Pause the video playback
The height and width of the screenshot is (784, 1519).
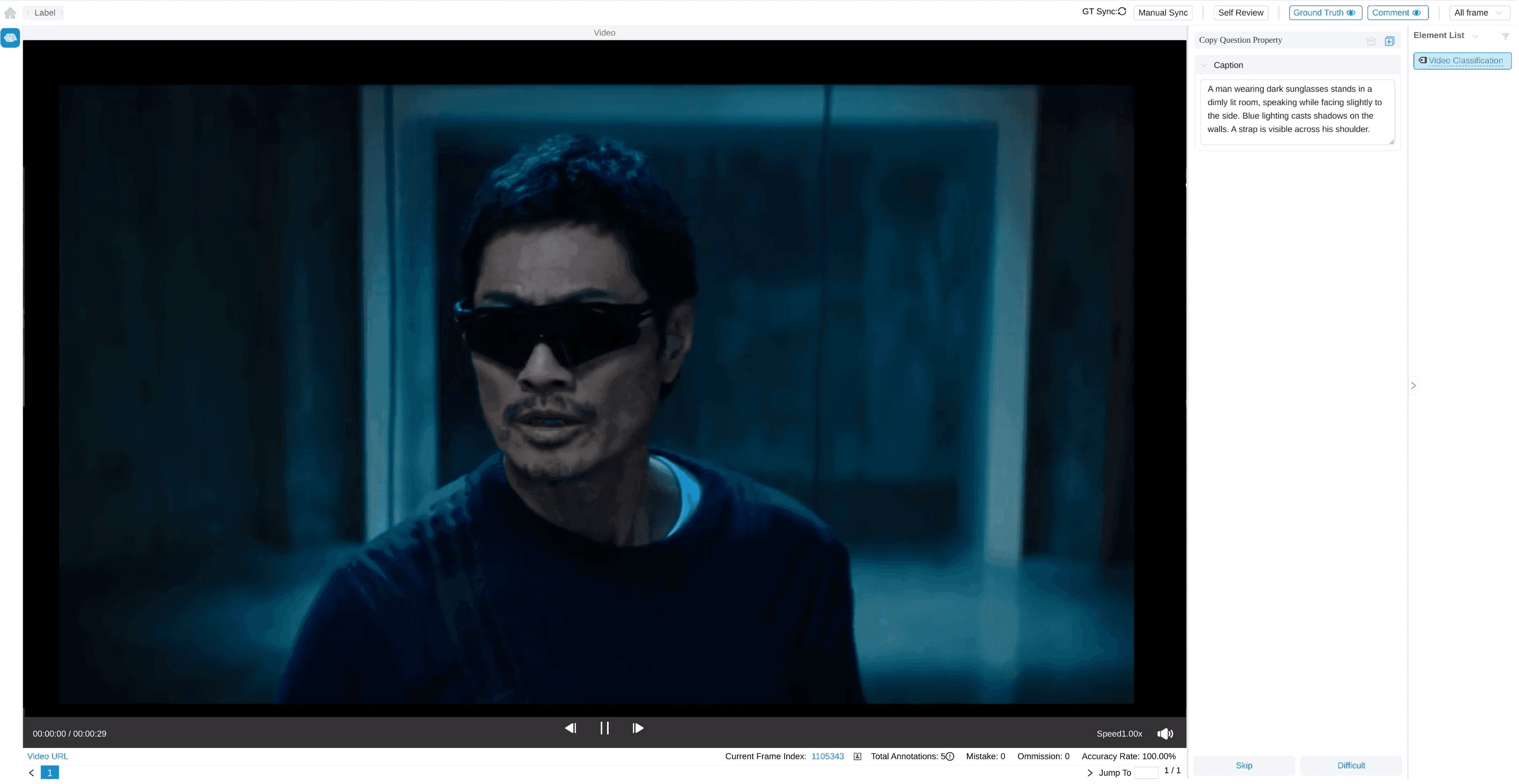(604, 728)
